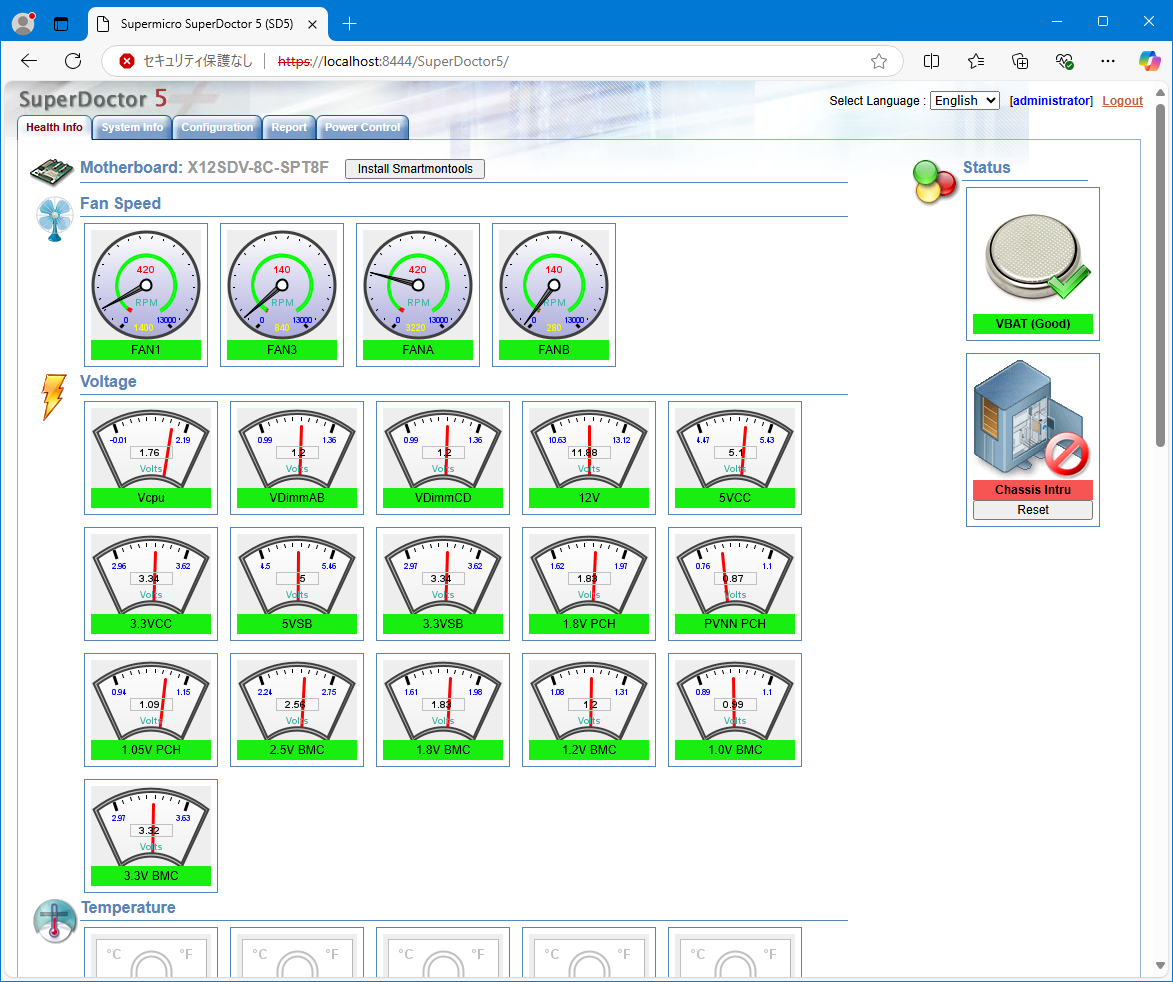Viewport: 1173px width, 982px height.
Task: Click the Temperature section heading
Action: point(128,907)
